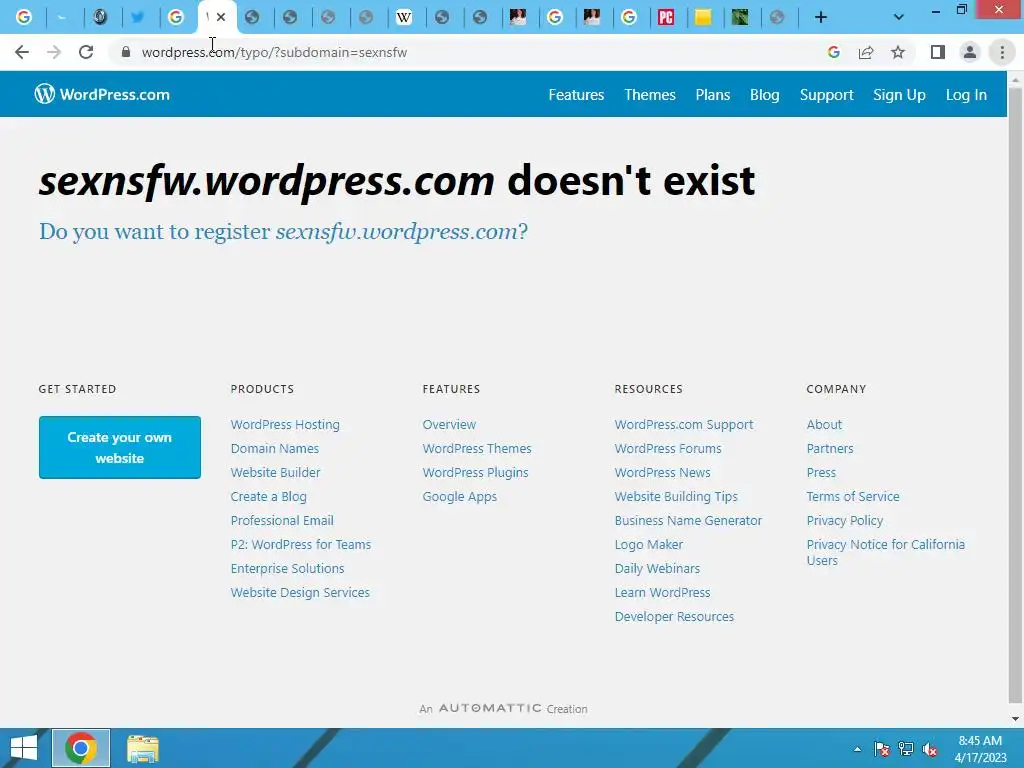
Task: Click Log In in the header
Action: click(966, 95)
